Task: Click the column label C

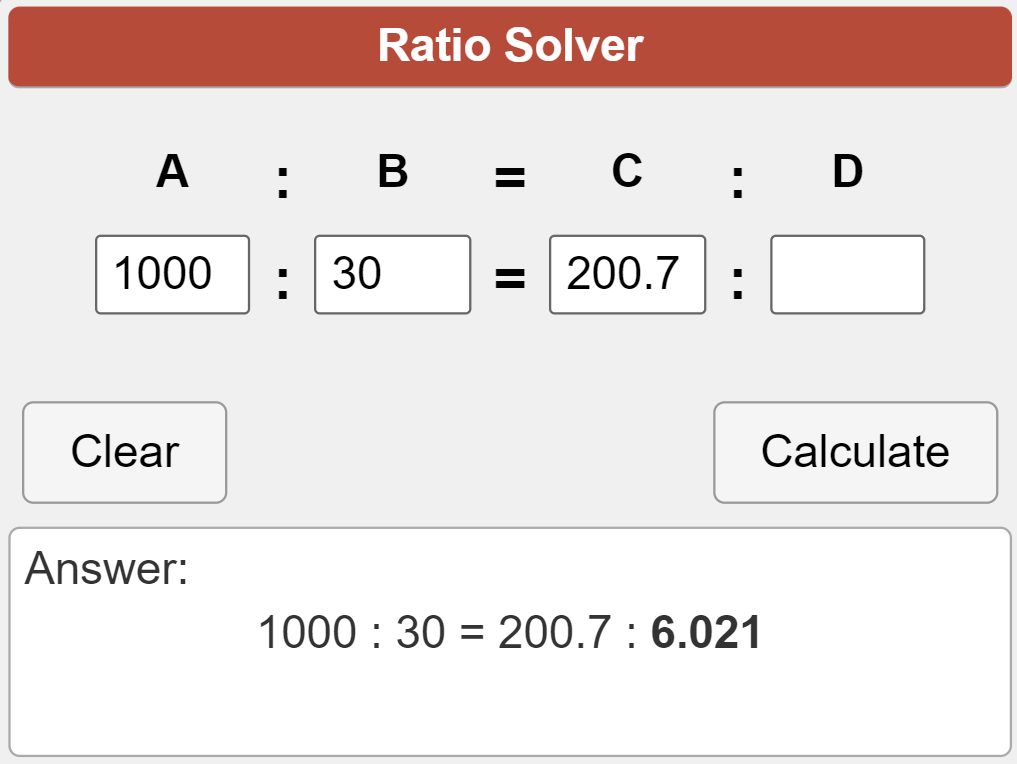Action: pos(627,172)
